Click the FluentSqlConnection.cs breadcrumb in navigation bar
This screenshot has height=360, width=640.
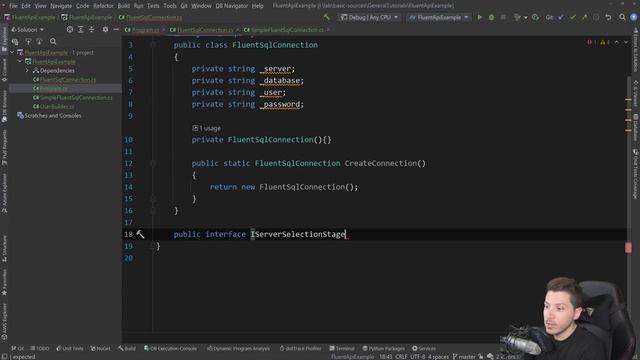coord(151,17)
